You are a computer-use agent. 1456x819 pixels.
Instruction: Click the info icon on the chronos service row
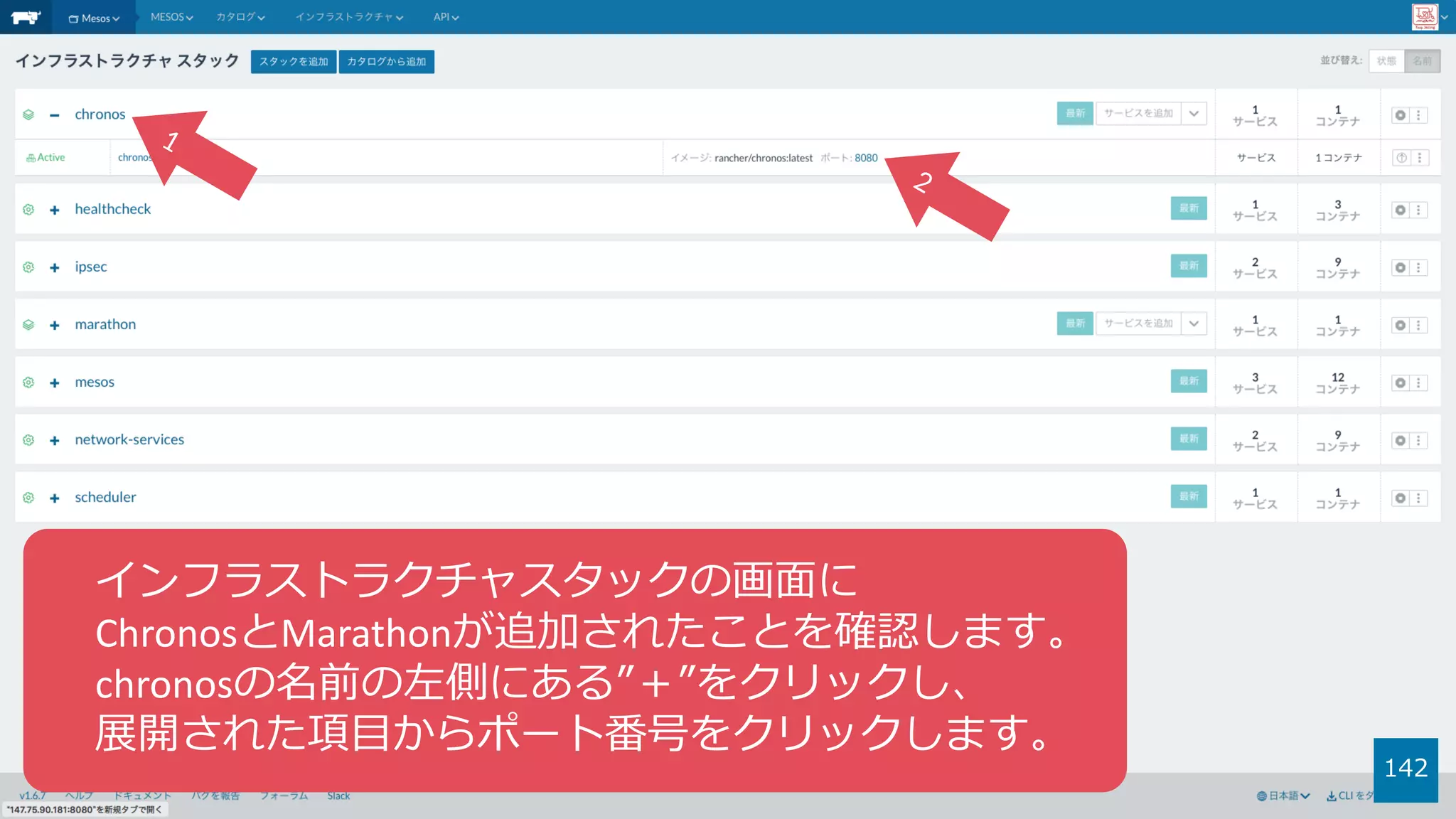[x=1401, y=158]
